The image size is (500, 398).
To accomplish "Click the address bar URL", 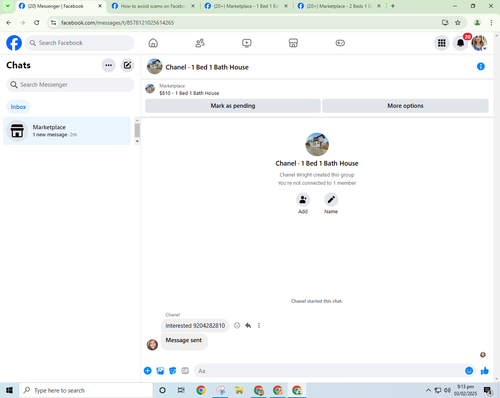I will (117, 23).
